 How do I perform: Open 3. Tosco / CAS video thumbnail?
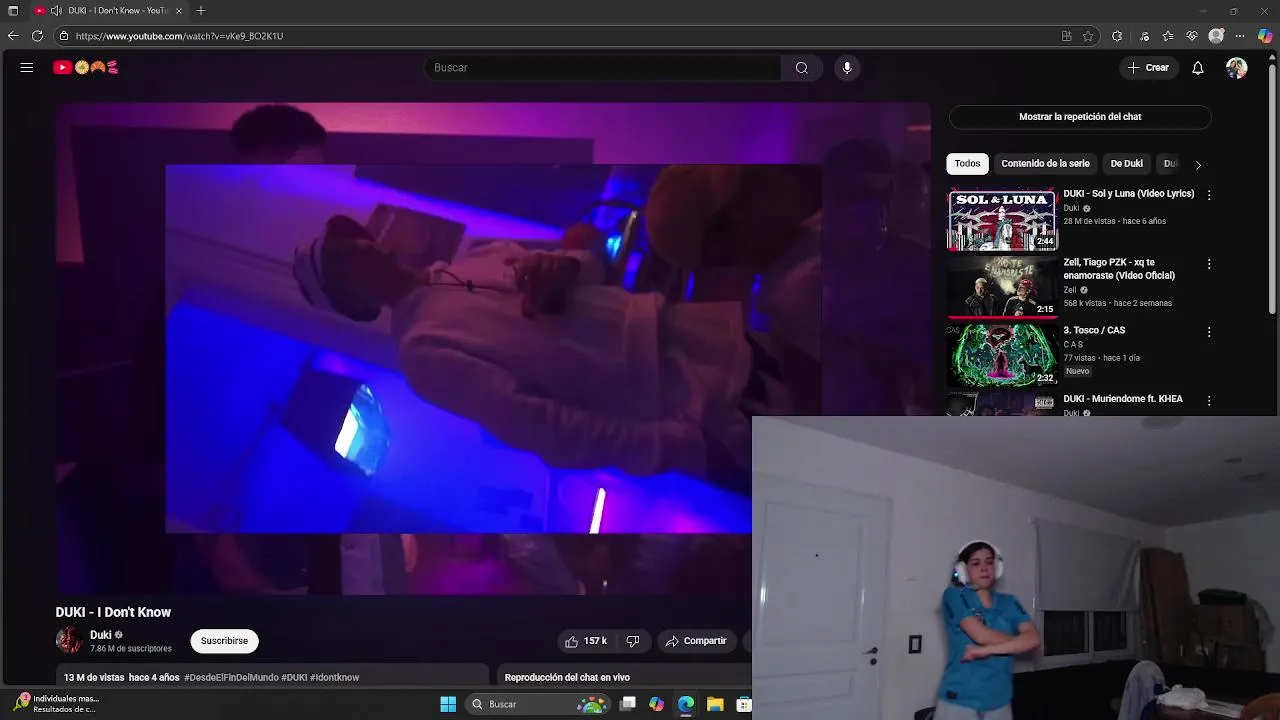[x=1002, y=355]
